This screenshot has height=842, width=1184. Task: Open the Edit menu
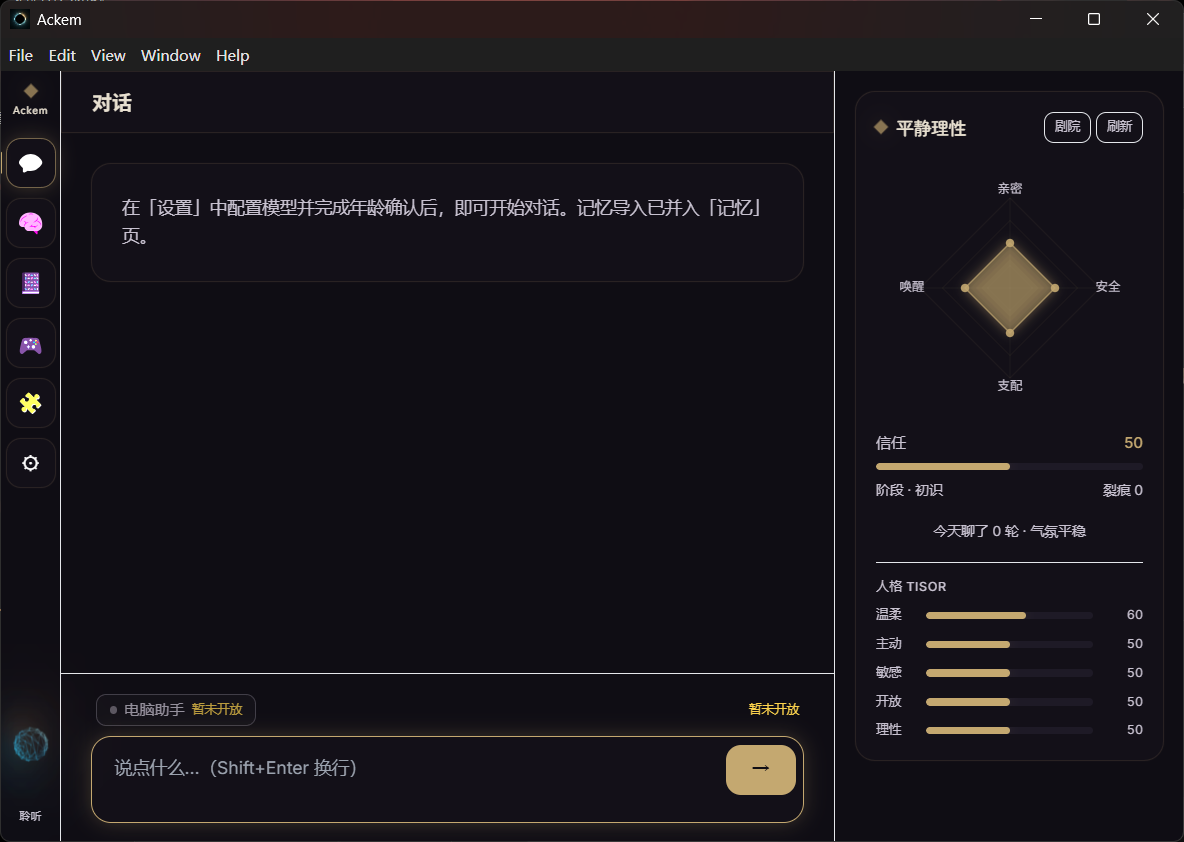pos(62,55)
